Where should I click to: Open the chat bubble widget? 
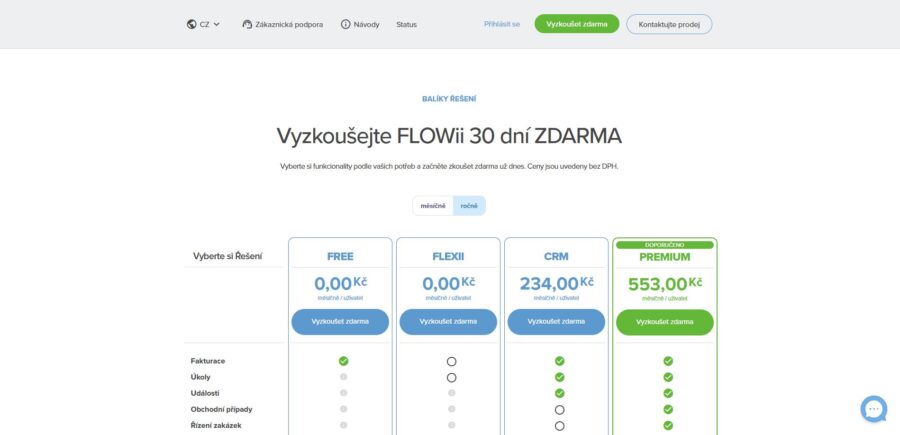[x=874, y=409]
